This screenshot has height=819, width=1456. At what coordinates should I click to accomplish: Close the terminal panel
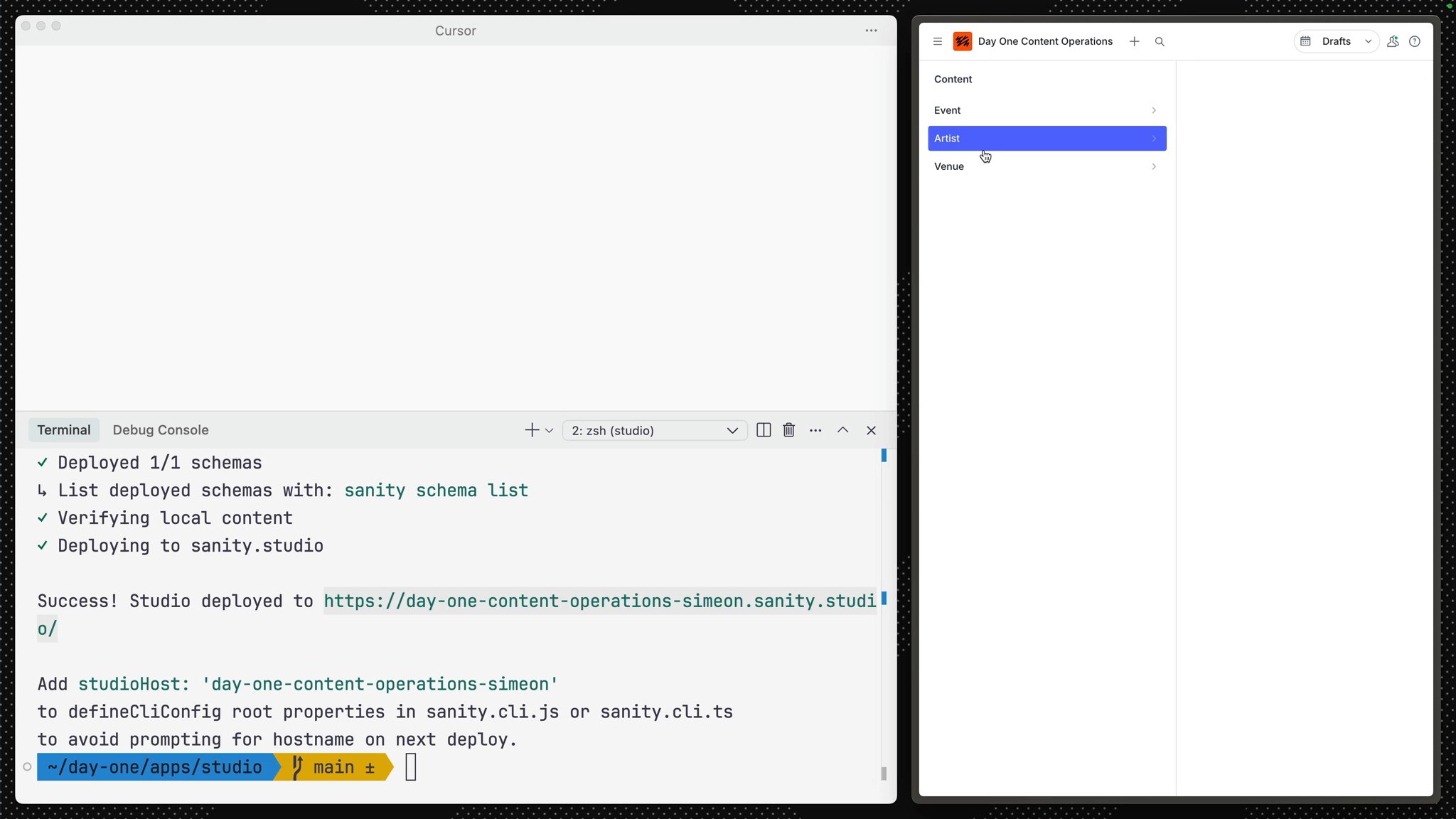[871, 430]
